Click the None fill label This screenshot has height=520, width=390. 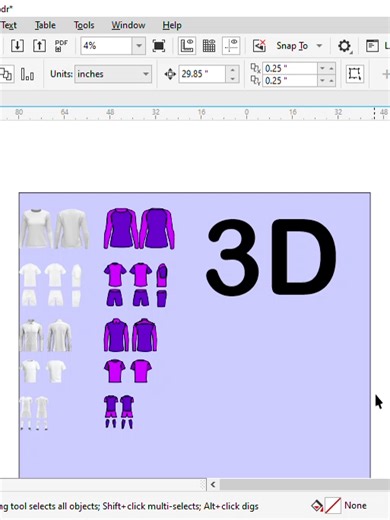355,505
